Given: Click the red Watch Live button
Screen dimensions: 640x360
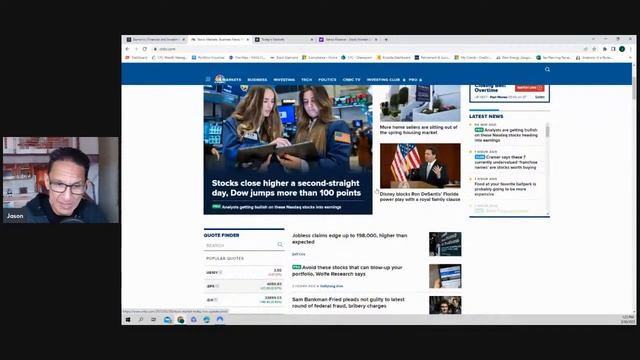Looking at the screenshot, I should 529,88.
